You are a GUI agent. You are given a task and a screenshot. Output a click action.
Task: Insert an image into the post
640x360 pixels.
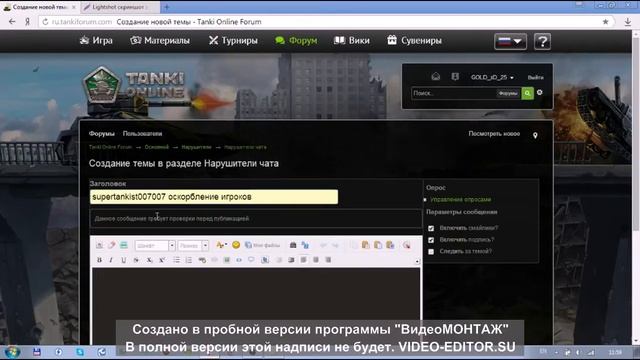227,260
